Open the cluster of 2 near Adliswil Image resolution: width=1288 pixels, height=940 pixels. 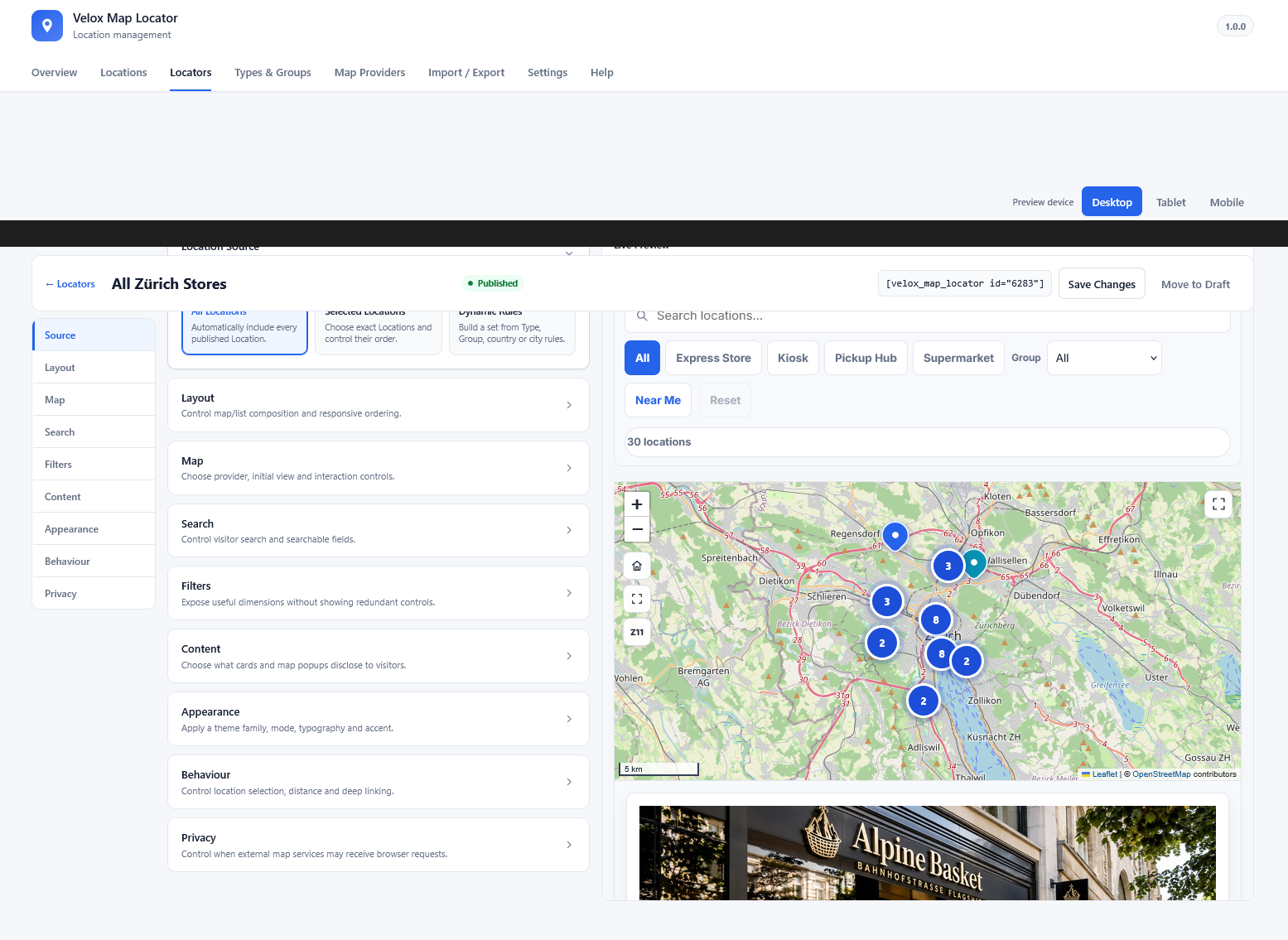[x=924, y=701]
